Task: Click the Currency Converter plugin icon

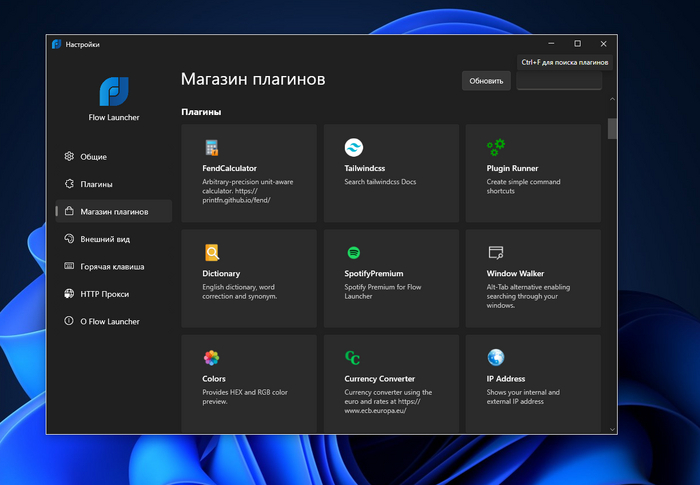Action: pyautogui.click(x=353, y=357)
